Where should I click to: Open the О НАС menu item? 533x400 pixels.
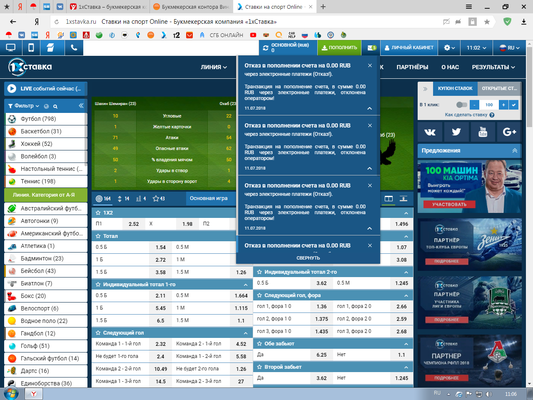click(450, 67)
